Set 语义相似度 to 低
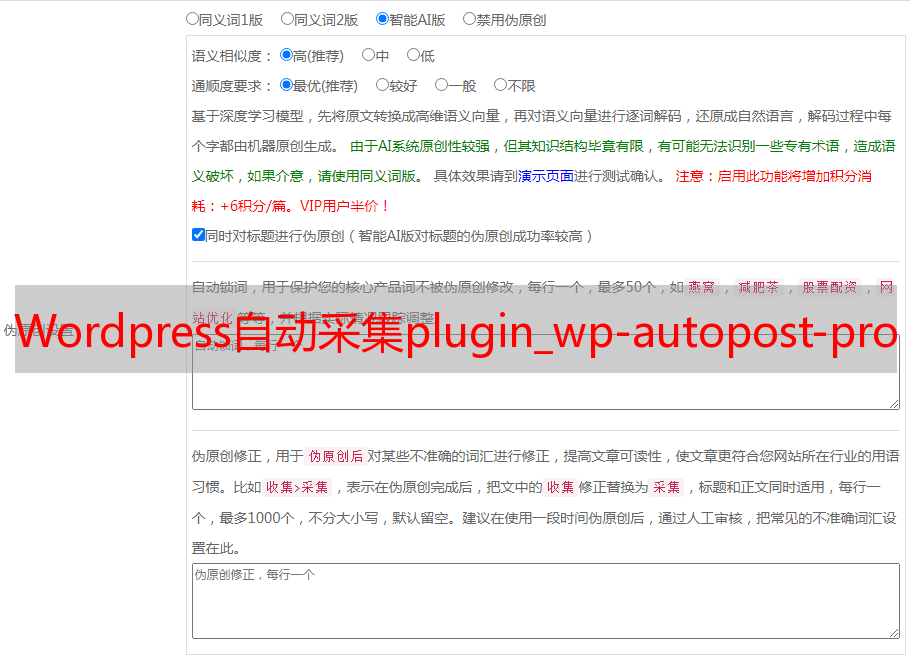Image resolution: width=911 pixels, height=658 pixels. 413,55
